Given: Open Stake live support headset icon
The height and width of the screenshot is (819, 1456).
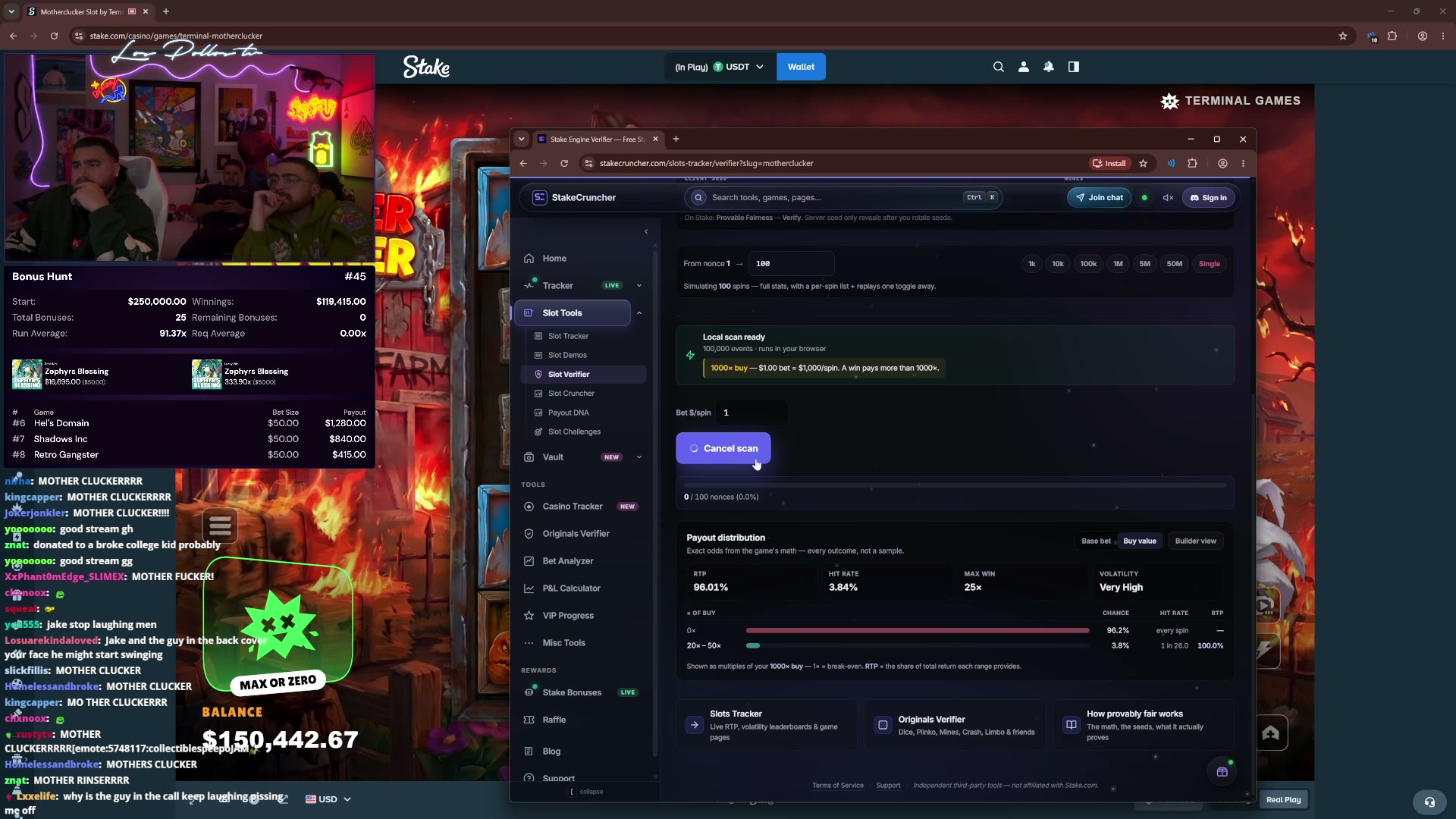Looking at the screenshot, I should tap(1429, 802).
